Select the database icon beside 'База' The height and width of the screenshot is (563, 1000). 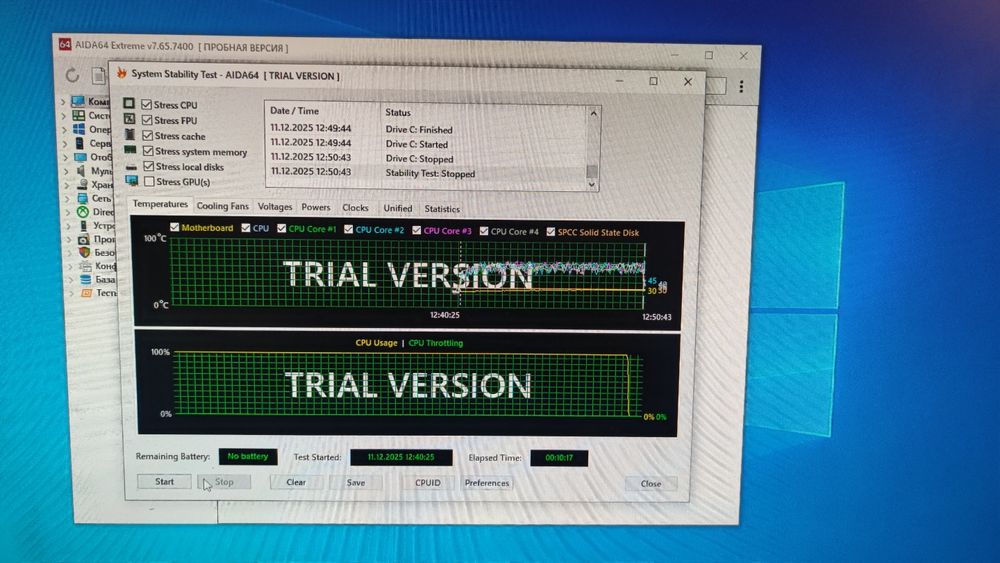click(85, 279)
